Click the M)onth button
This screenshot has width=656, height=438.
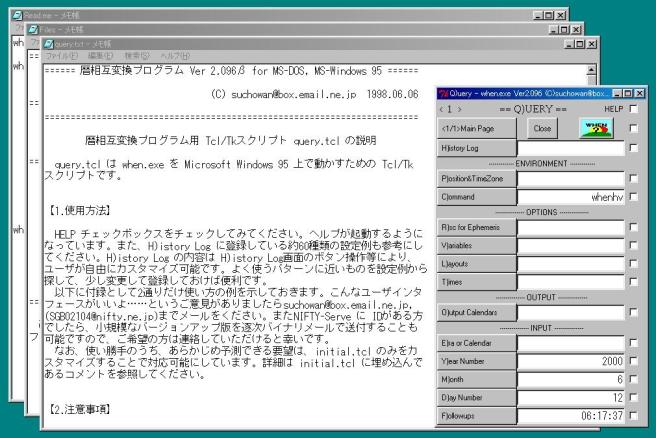pyautogui.click(x=477, y=379)
